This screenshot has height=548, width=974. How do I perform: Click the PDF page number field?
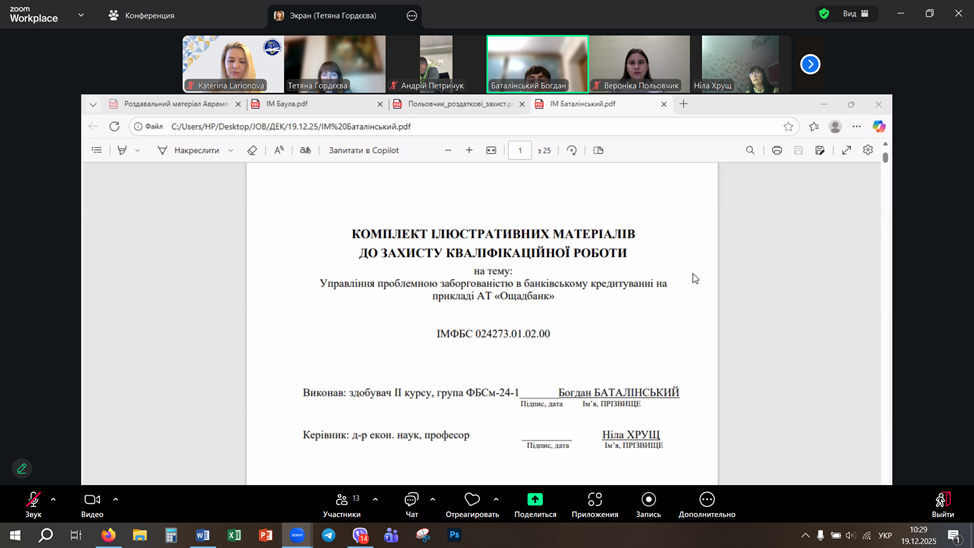pyautogui.click(x=519, y=150)
